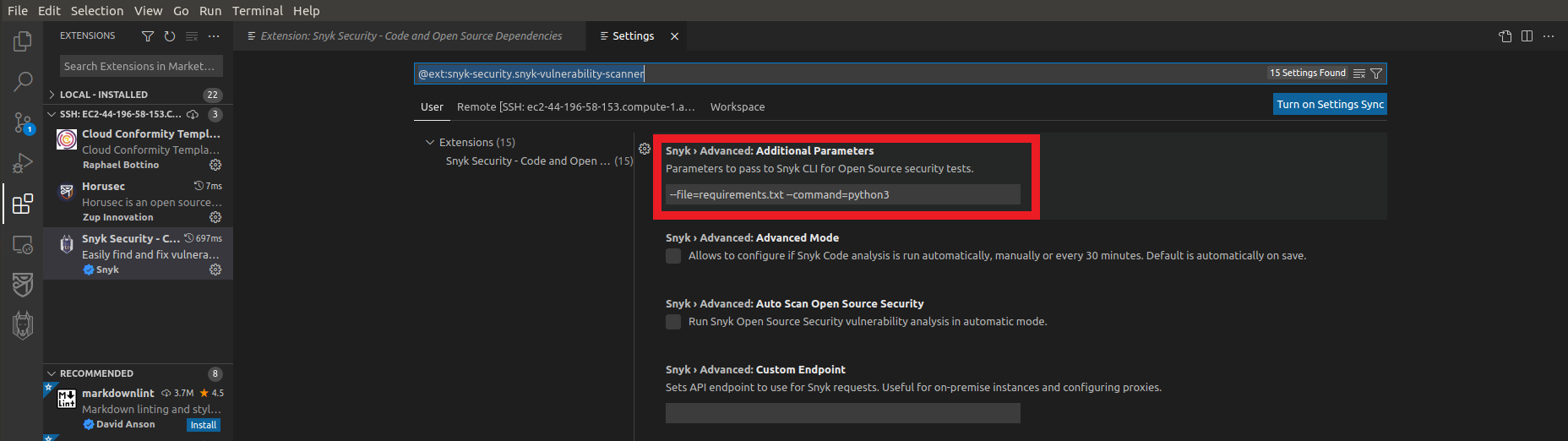Open editor more actions ellipsis
This screenshot has height=441, width=1568.
click(1549, 36)
